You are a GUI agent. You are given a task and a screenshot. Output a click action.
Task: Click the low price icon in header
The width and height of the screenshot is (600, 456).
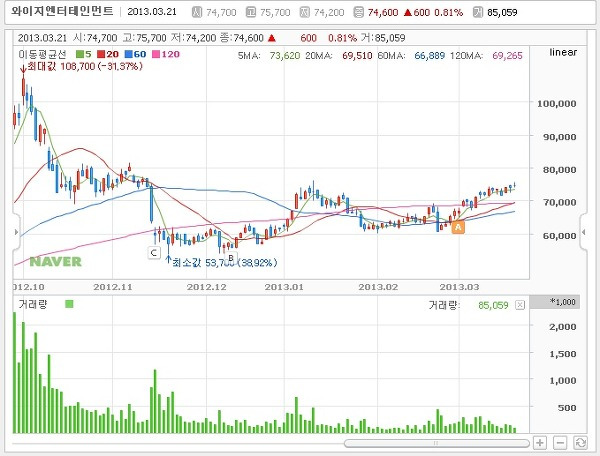pyautogui.click(x=305, y=12)
